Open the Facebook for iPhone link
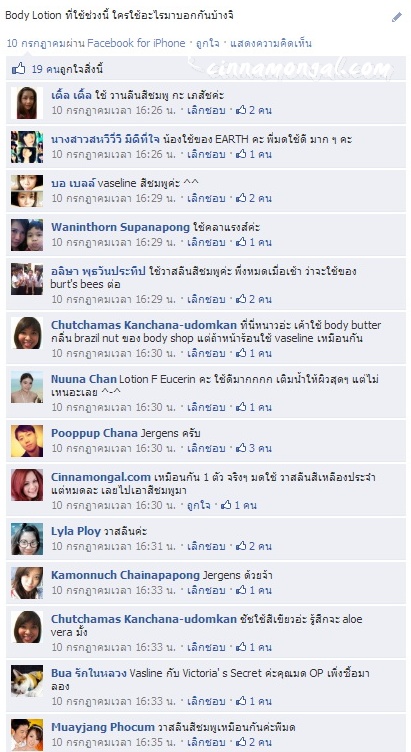This screenshot has width=411, height=752. point(136,43)
